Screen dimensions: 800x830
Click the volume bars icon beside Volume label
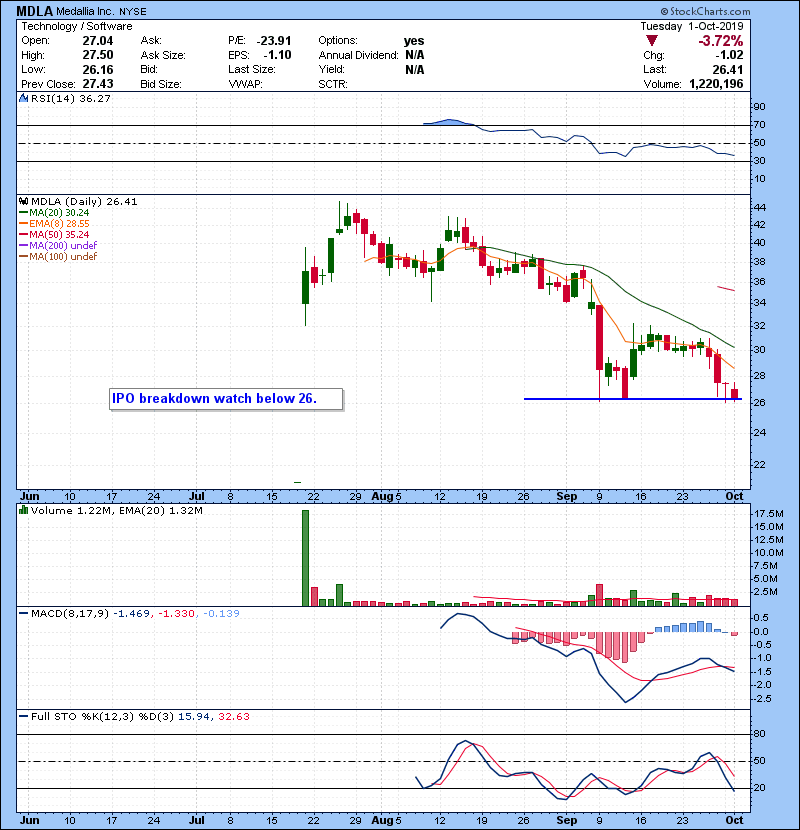24,510
